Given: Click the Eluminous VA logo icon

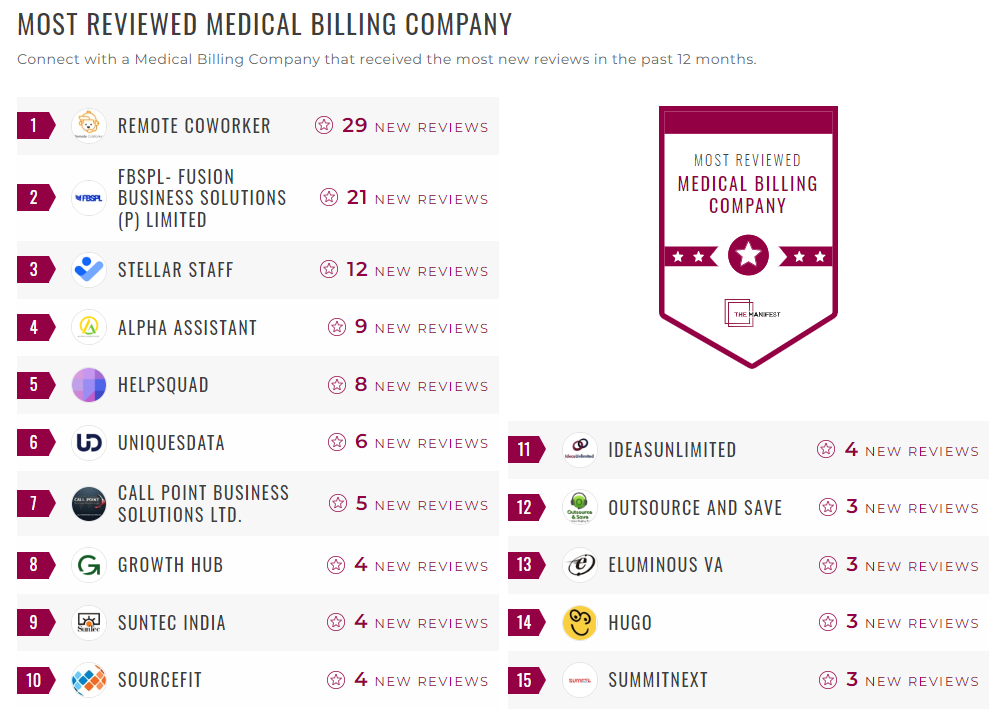Looking at the screenshot, I should point(580,565).
